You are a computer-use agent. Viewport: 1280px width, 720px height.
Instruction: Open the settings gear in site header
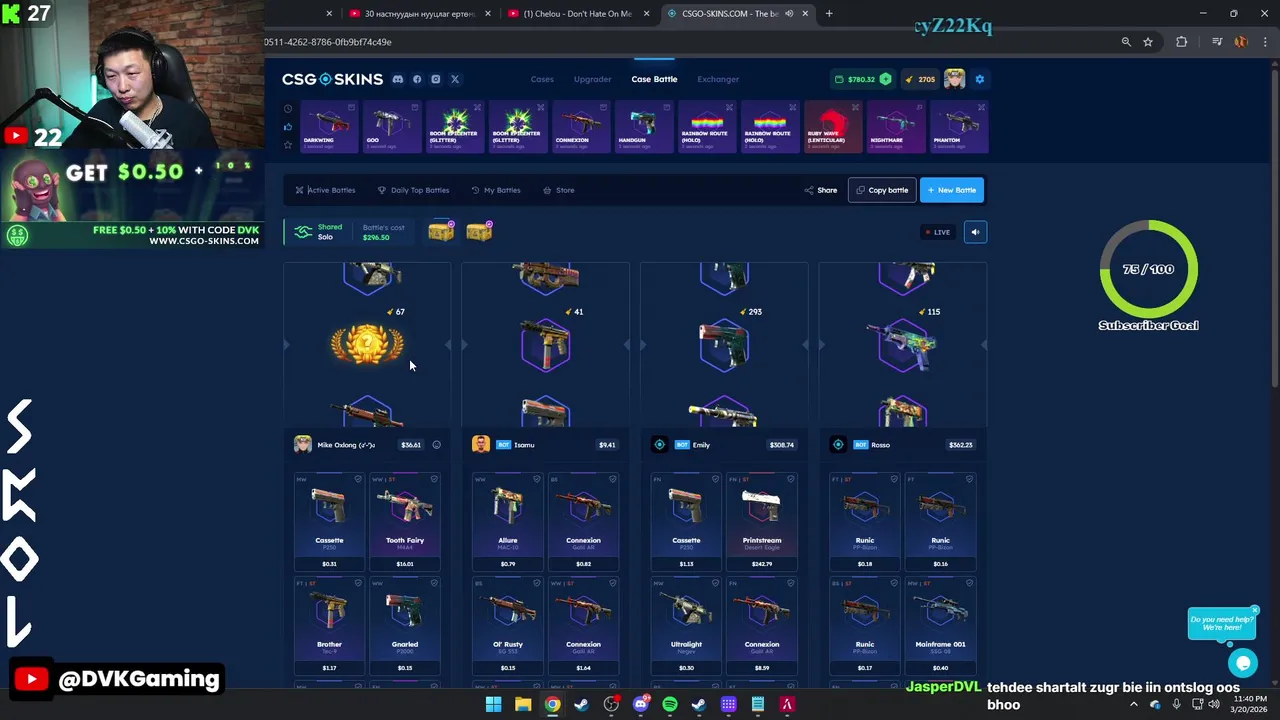(x=979, y=79)
